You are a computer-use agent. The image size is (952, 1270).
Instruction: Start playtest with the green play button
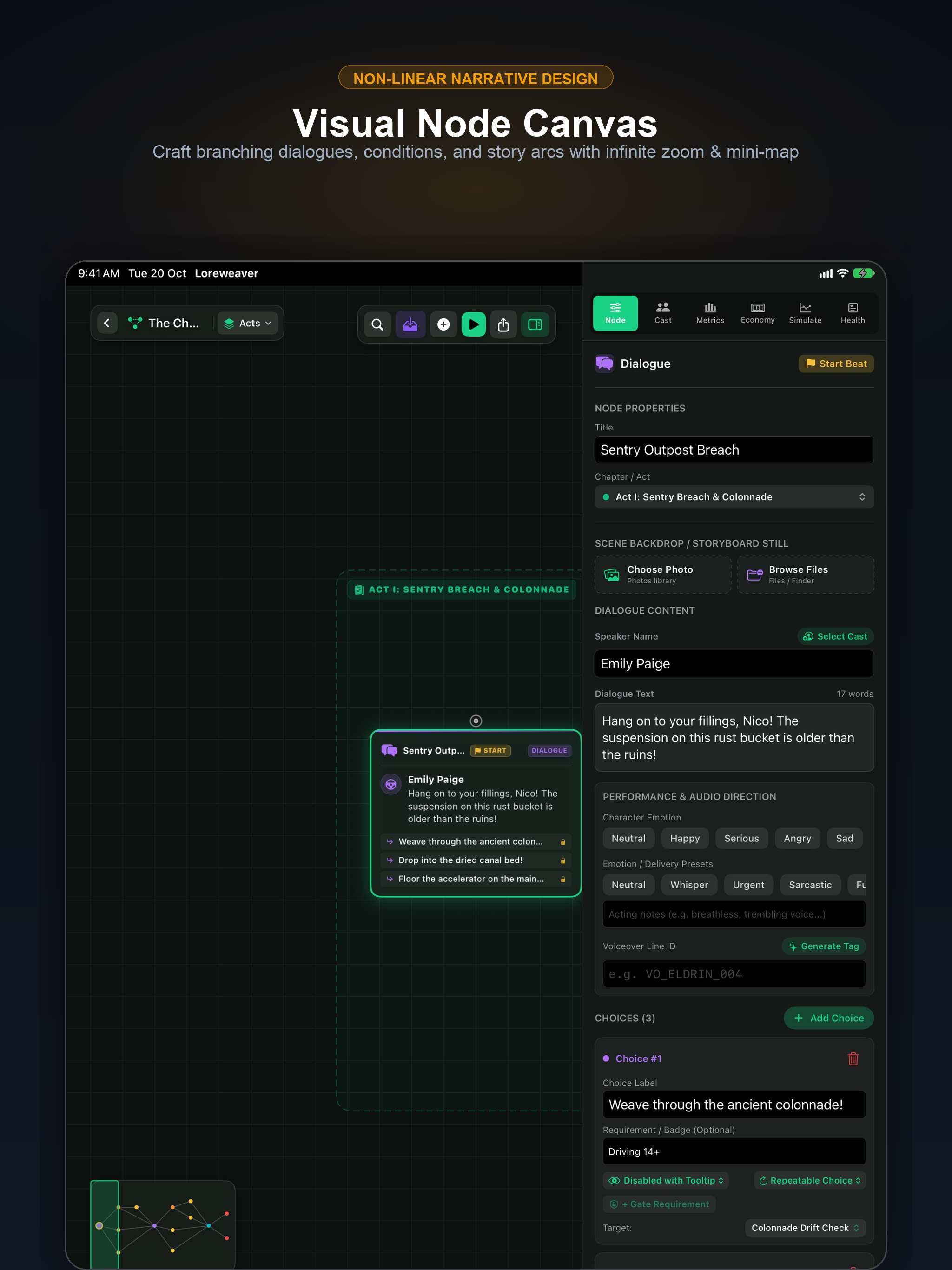coord(474,324)
